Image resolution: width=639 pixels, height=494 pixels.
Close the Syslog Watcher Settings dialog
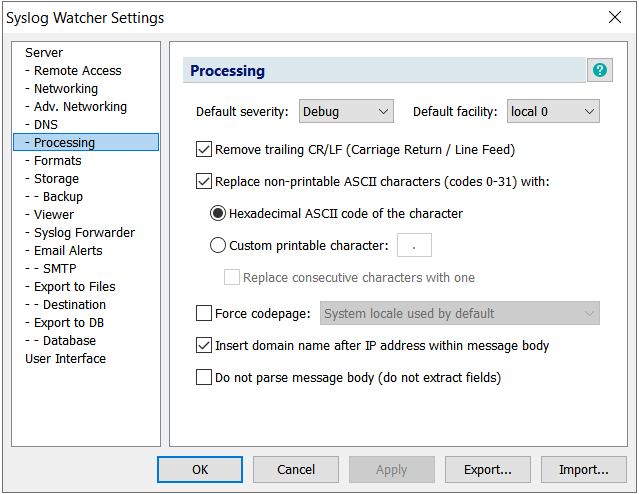tap(615, 17)
